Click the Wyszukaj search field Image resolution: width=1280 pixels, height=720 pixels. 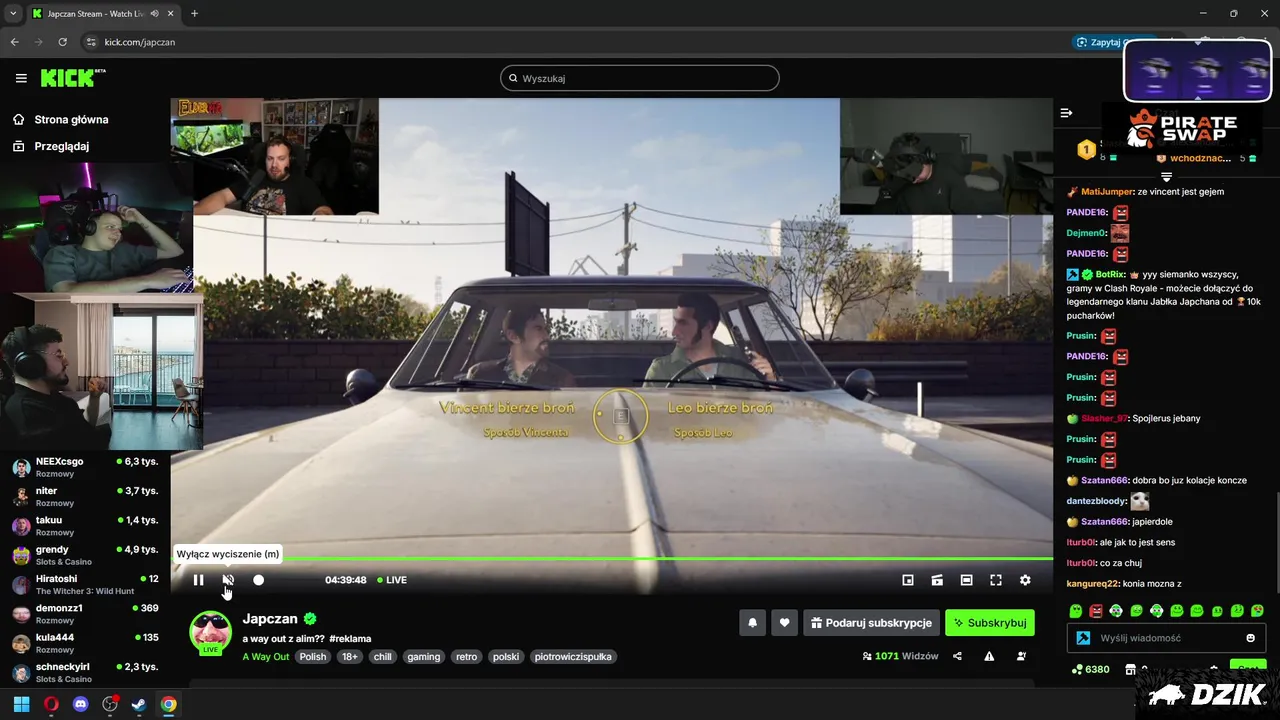coord(640,78)
